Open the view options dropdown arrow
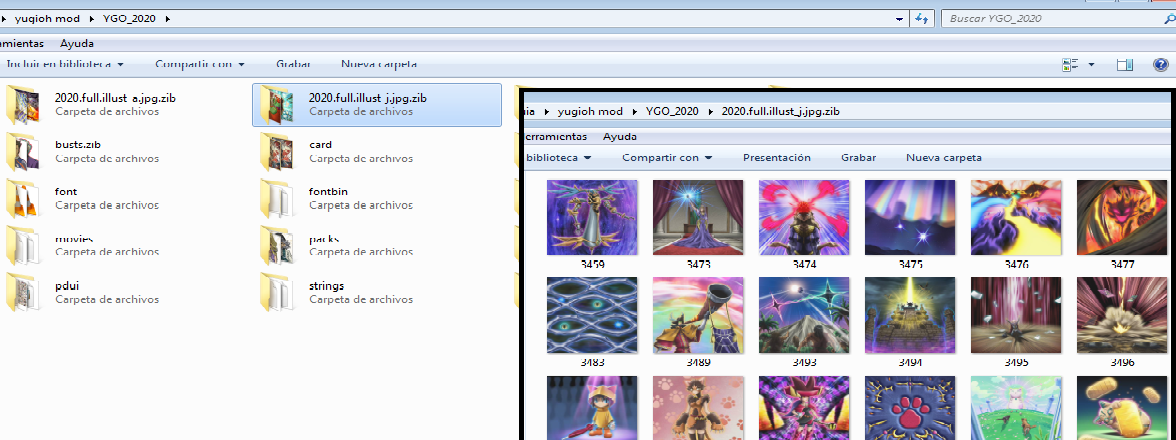The height and width of the screenshot is (440, 1176). (1091, 64)
